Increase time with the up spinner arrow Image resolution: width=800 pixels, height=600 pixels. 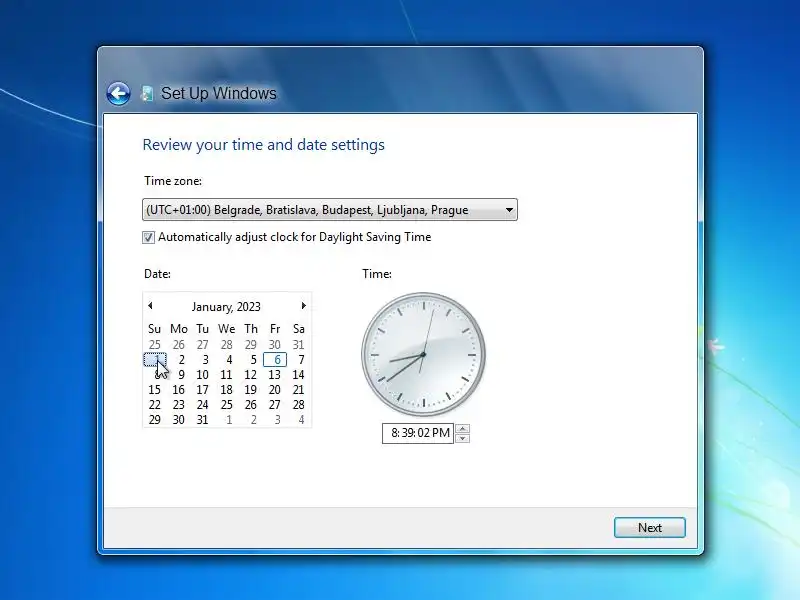pyautogui.click(x=462, y=429)
